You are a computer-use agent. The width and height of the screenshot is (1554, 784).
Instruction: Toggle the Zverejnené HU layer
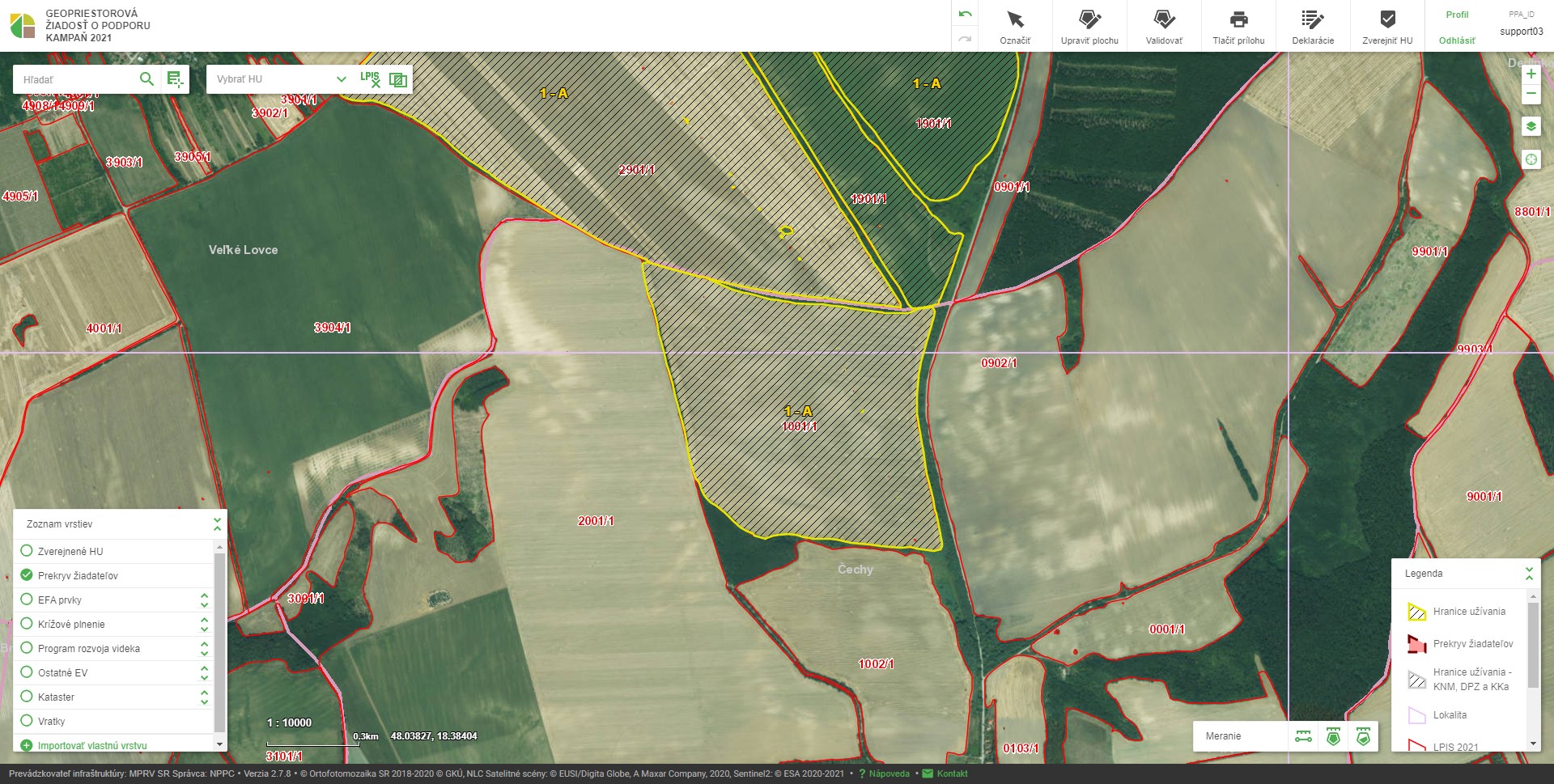[26, 551]
